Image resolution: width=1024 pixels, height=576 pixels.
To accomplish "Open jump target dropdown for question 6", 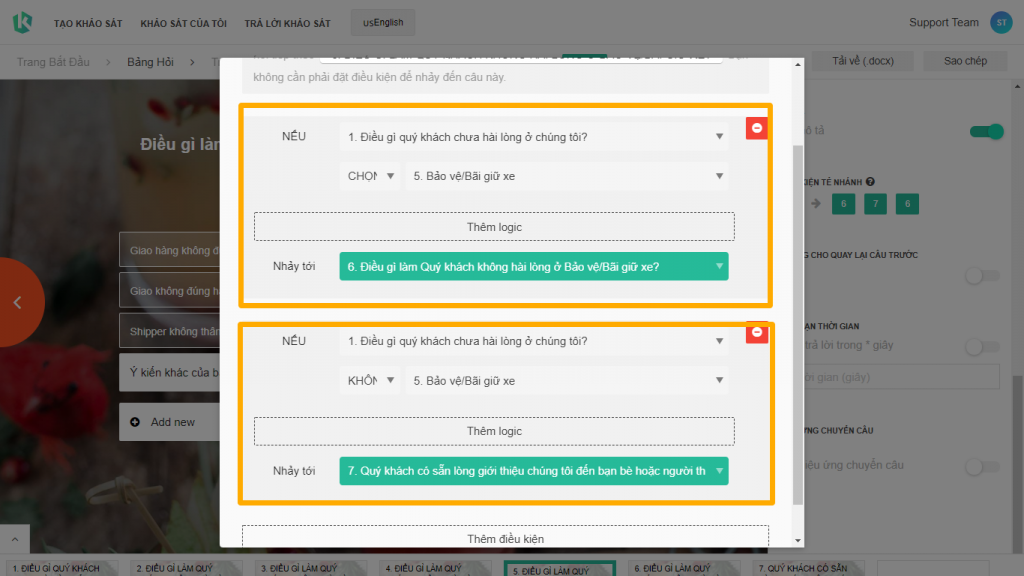I will pyautogui.click(x=534, y=266).
